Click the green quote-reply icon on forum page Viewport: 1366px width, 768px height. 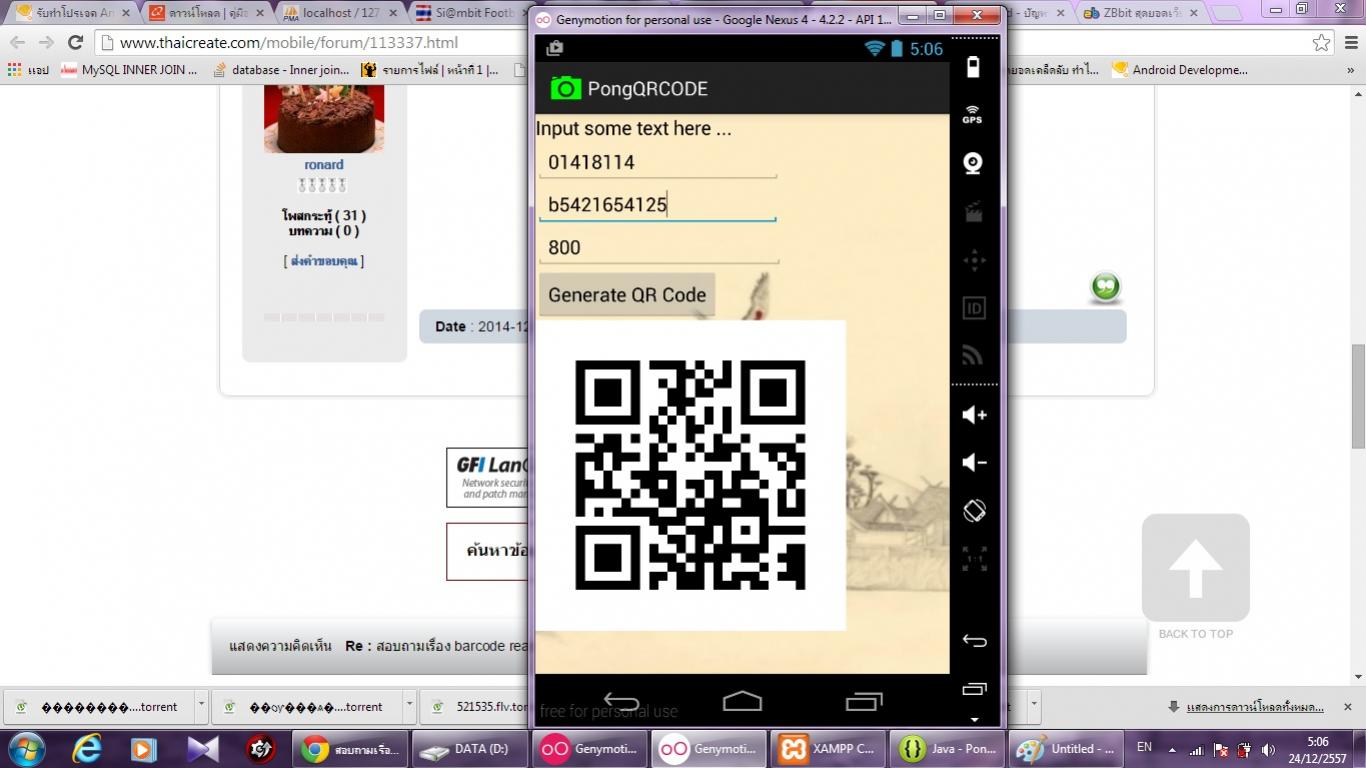(1105, 287)
